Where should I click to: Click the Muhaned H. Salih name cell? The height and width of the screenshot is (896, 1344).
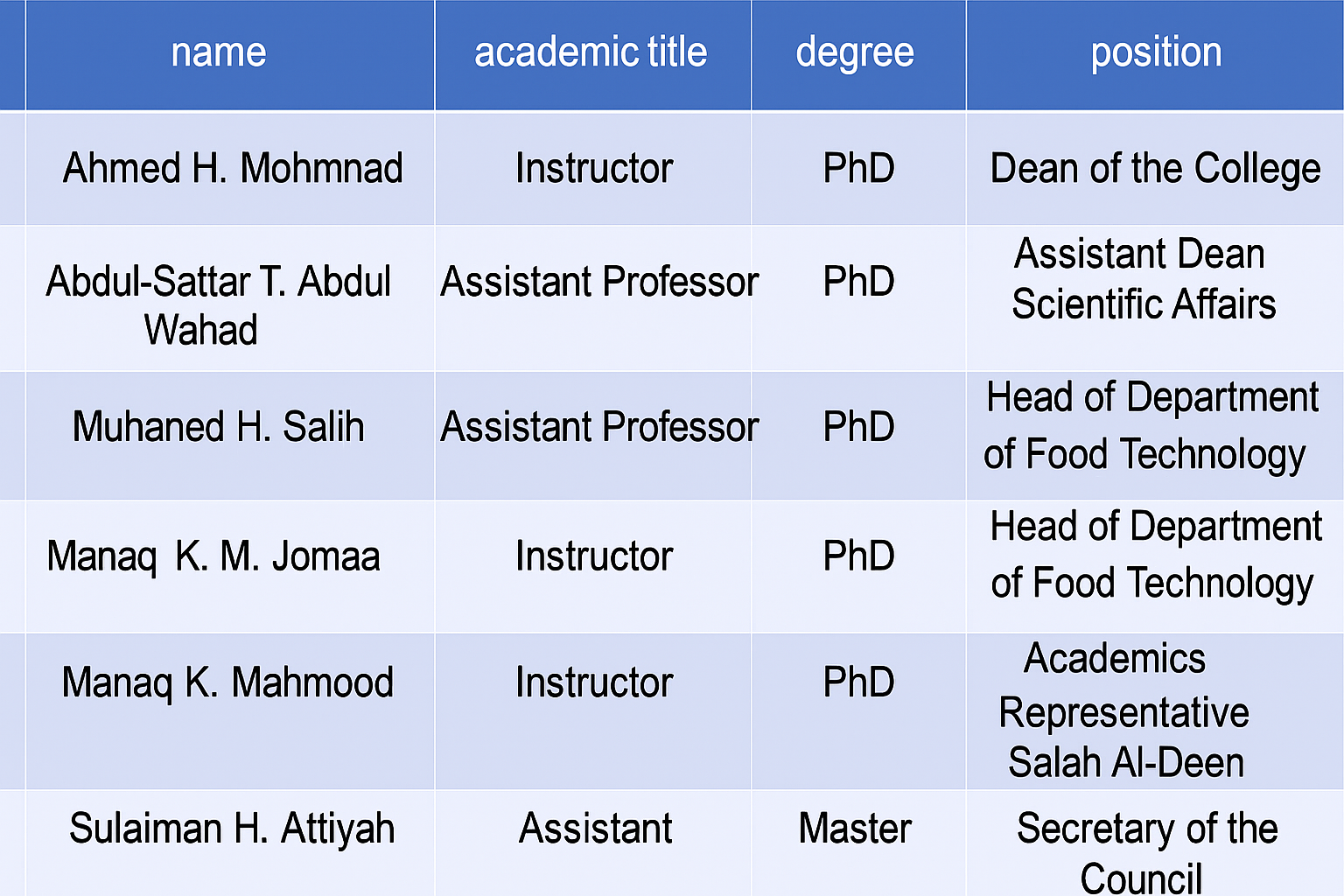(x=219, y=427)
